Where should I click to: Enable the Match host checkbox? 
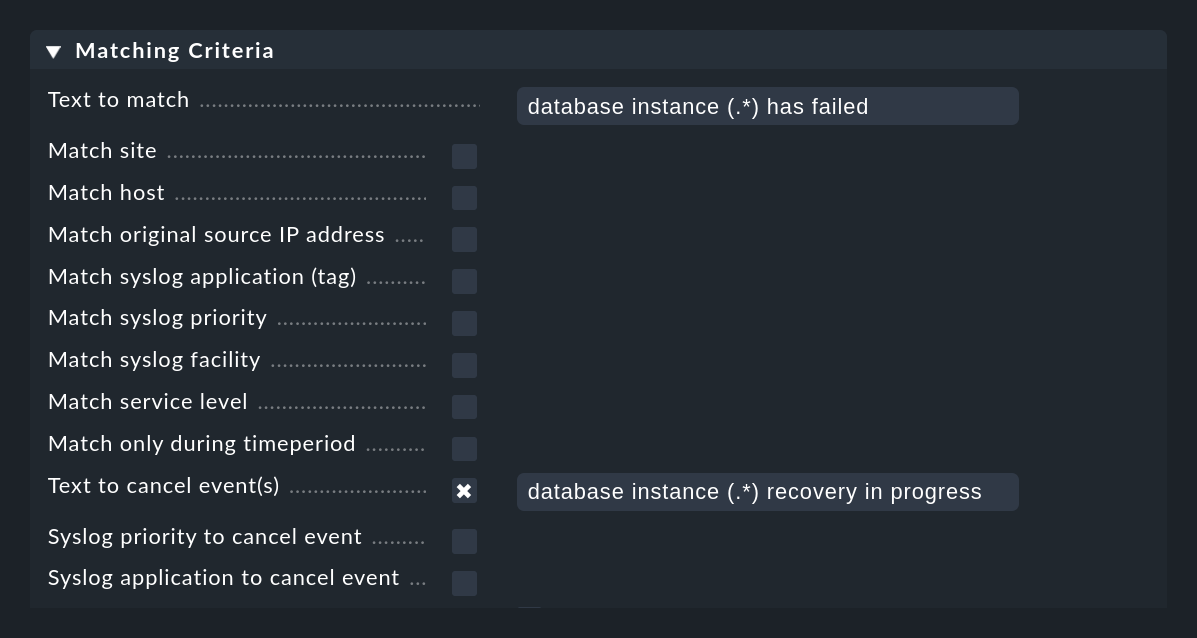[x=464, y=198]
